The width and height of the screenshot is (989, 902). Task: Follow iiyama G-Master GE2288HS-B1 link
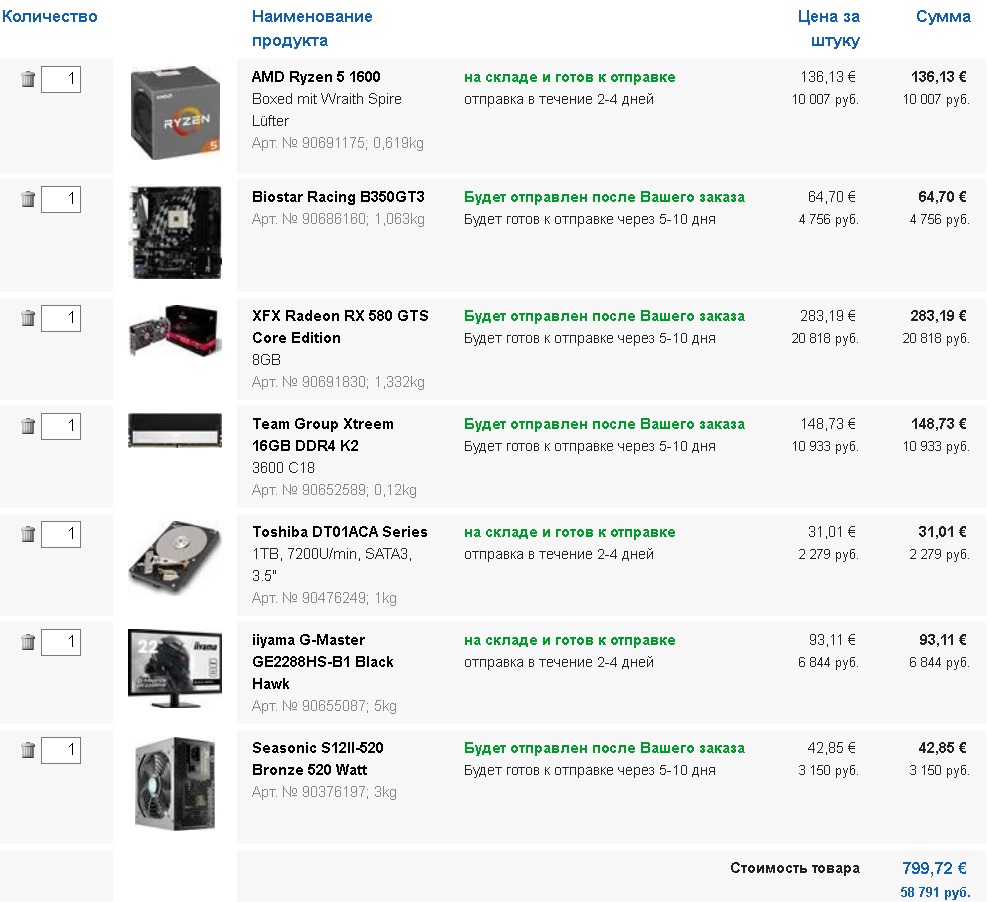pyautogui.click(x=322, y=662)
